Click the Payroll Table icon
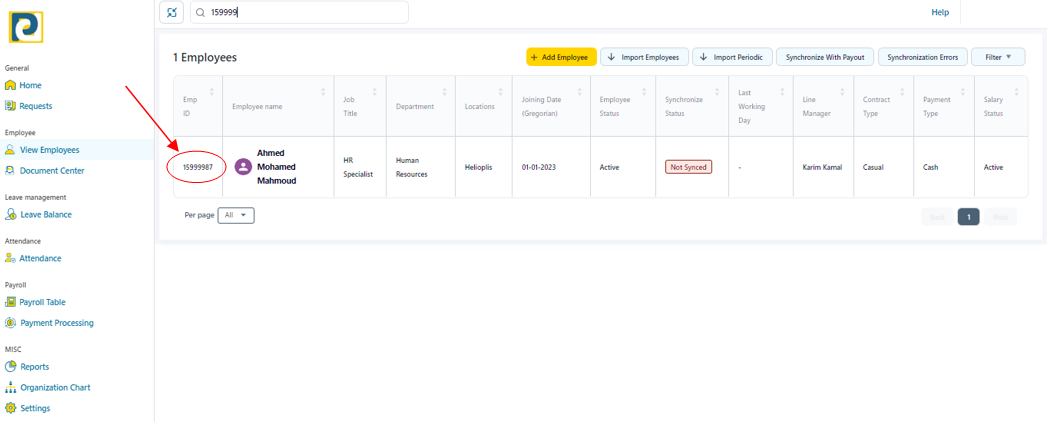The height and width of the screenshot is (431, 1054). (11, 302)
